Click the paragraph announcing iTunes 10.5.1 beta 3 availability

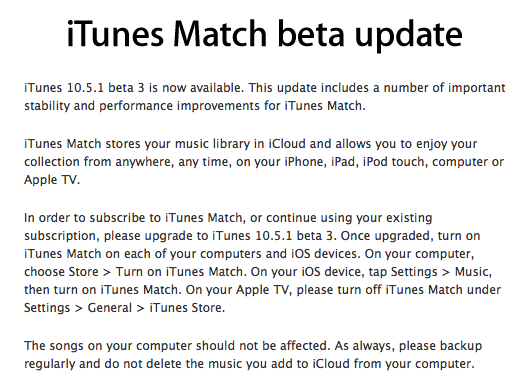265,97
